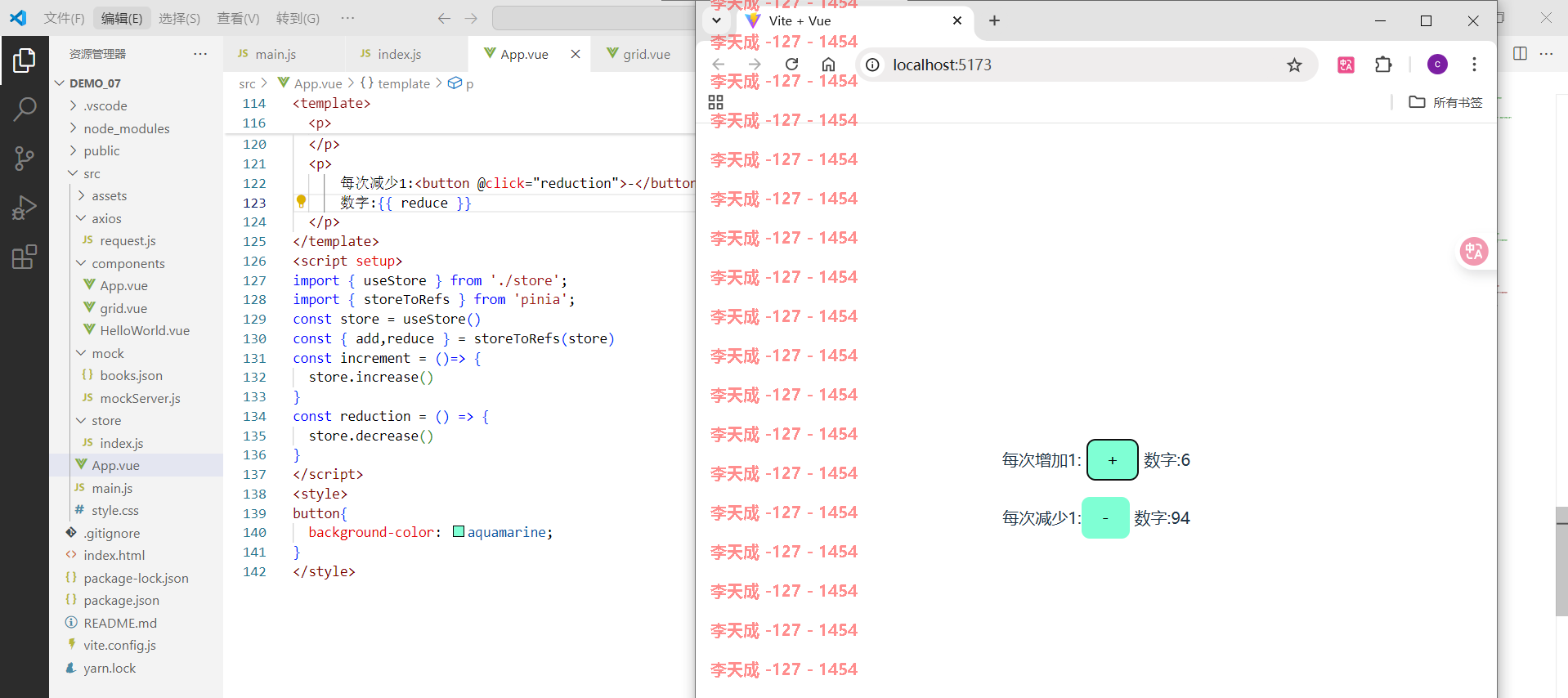1568x698 pixels.
Task: Open the Chrome three-dot menu
Action: [1474, 65]
